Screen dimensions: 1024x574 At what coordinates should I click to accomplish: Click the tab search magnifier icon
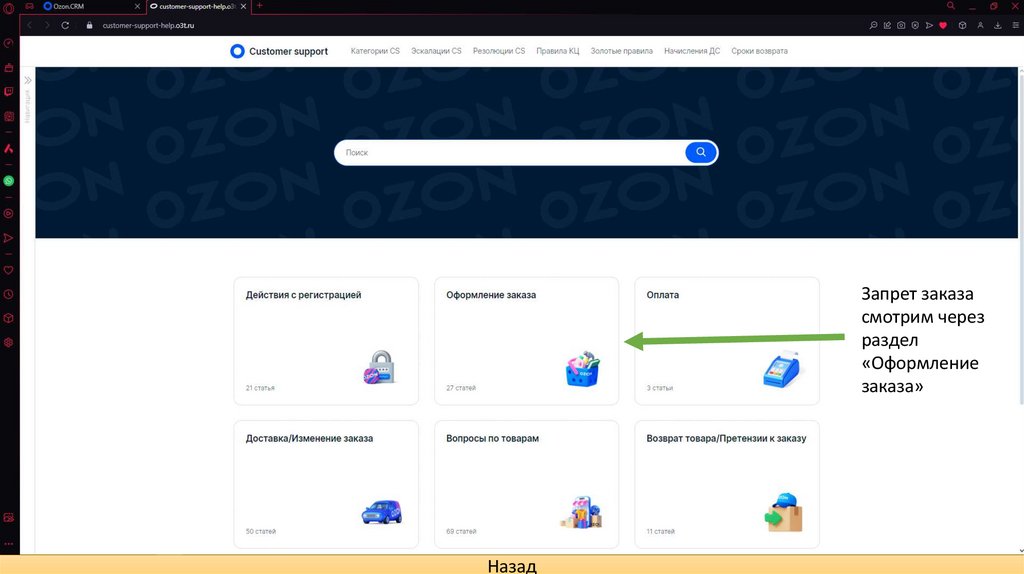point(951,6)
